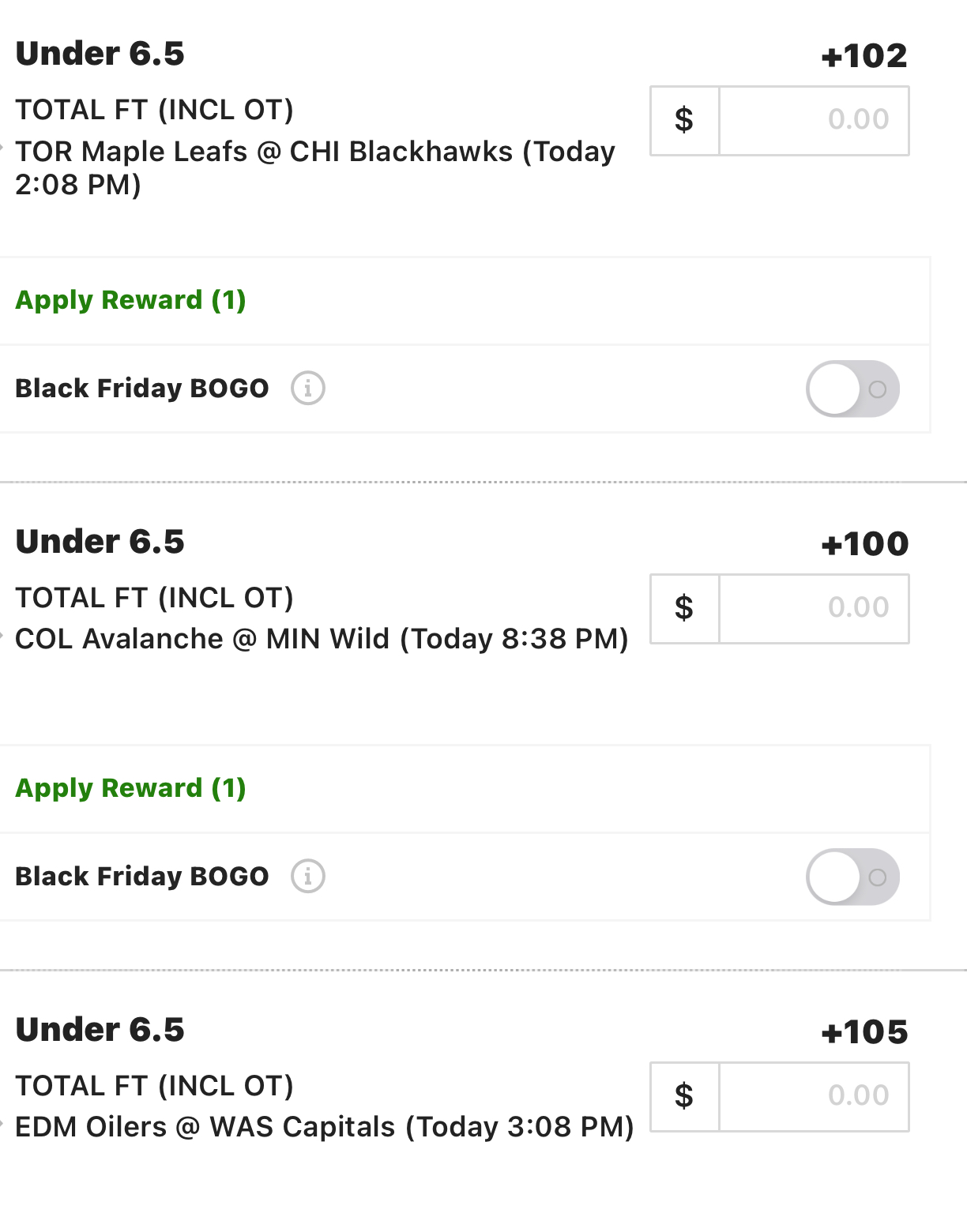Select +102 odds on Maple Leafs under
This screenshot has width=967, height=1232.
click(864, 56)
